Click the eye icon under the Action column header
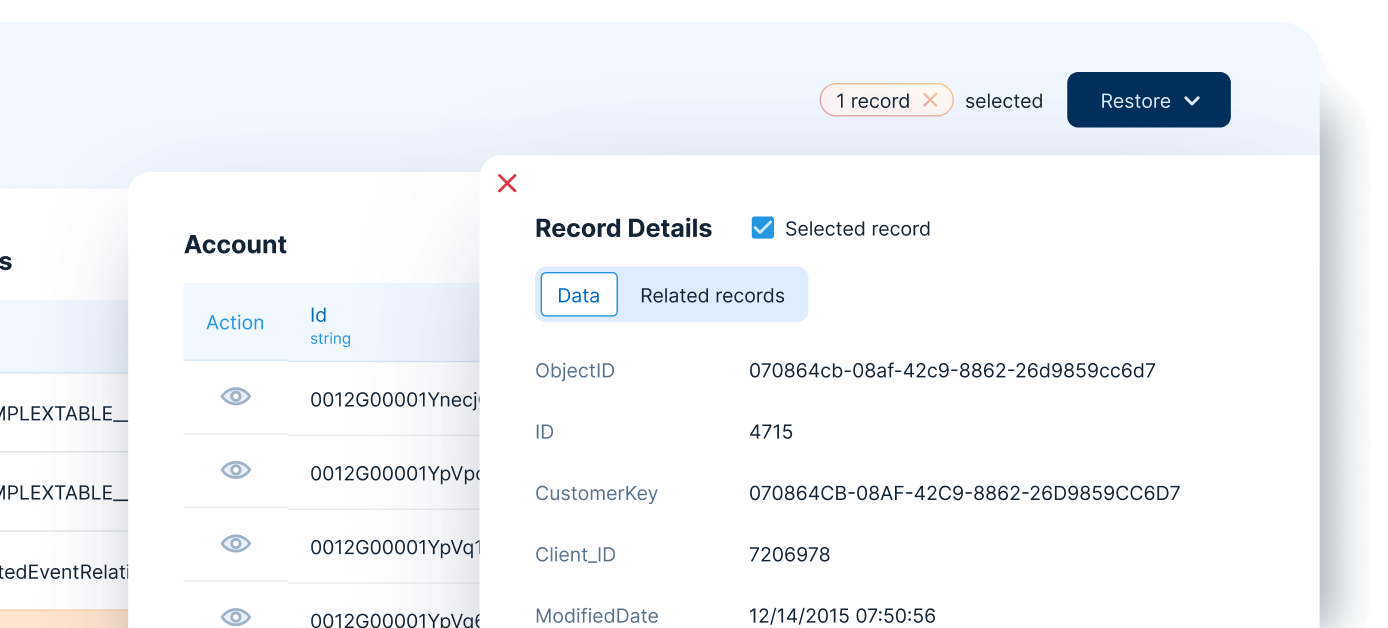Image resolution: width=1388 pixels, height=628 pixels. tap(235, 396)
